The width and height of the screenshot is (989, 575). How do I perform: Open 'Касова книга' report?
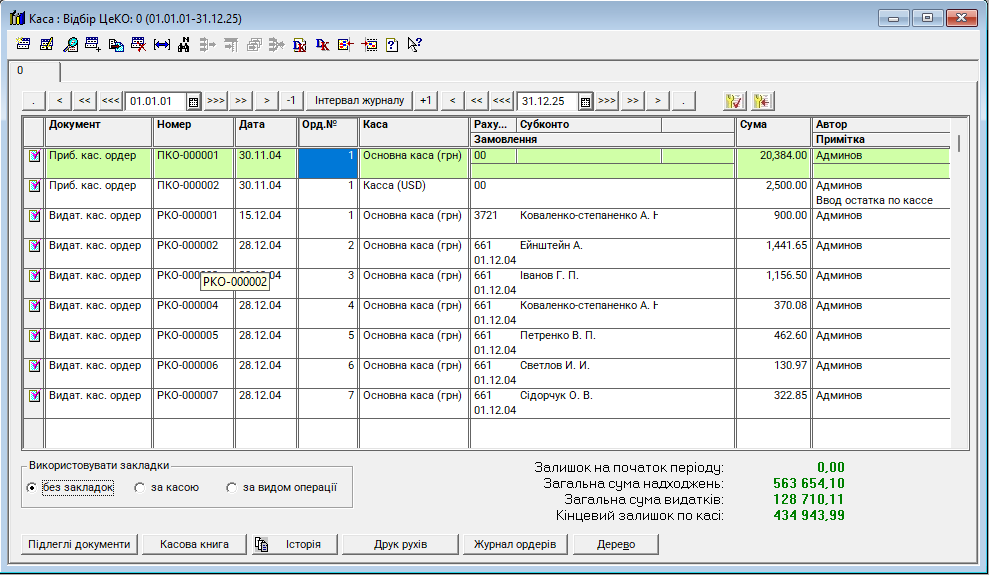pyautogui.click(x=194, y=544)
